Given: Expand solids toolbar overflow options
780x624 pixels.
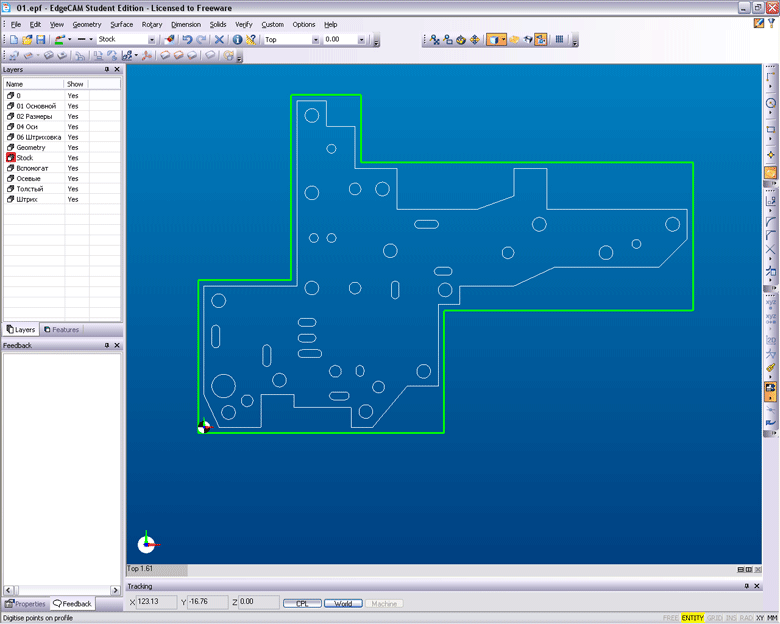Looking at the screenshot, I should tap(239, 57).
